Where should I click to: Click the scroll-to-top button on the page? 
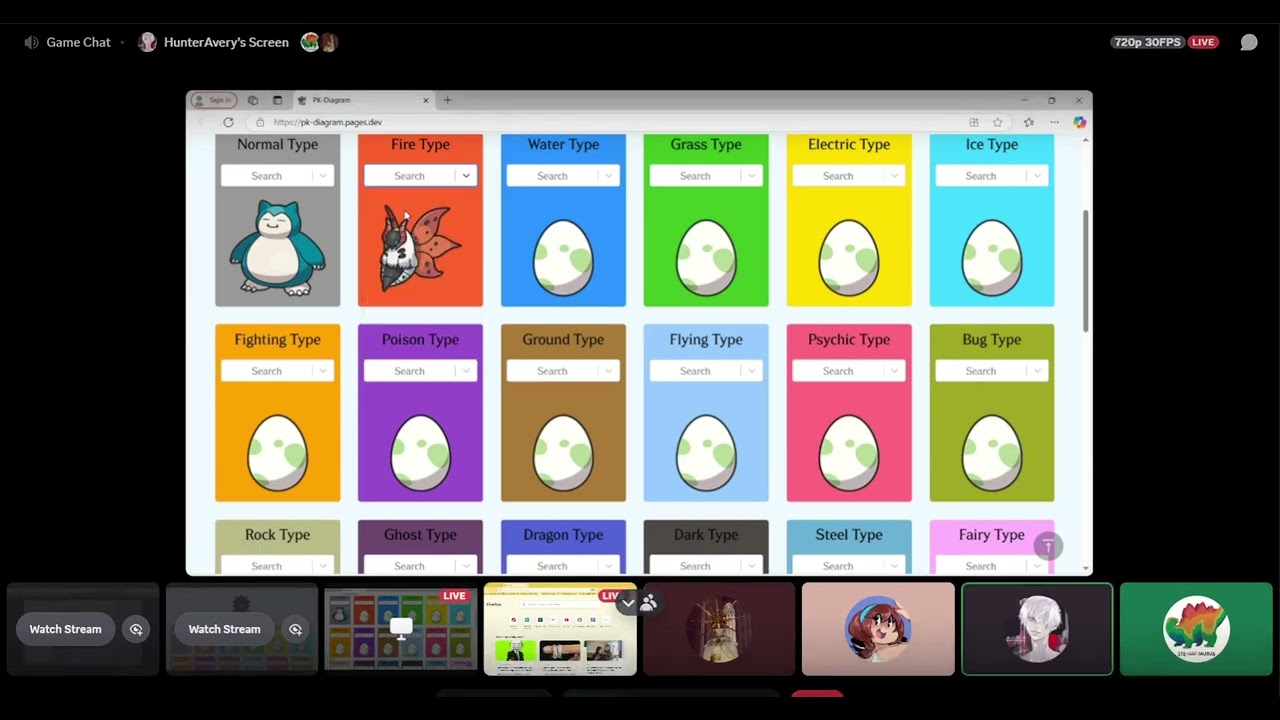pos(1047,546)
